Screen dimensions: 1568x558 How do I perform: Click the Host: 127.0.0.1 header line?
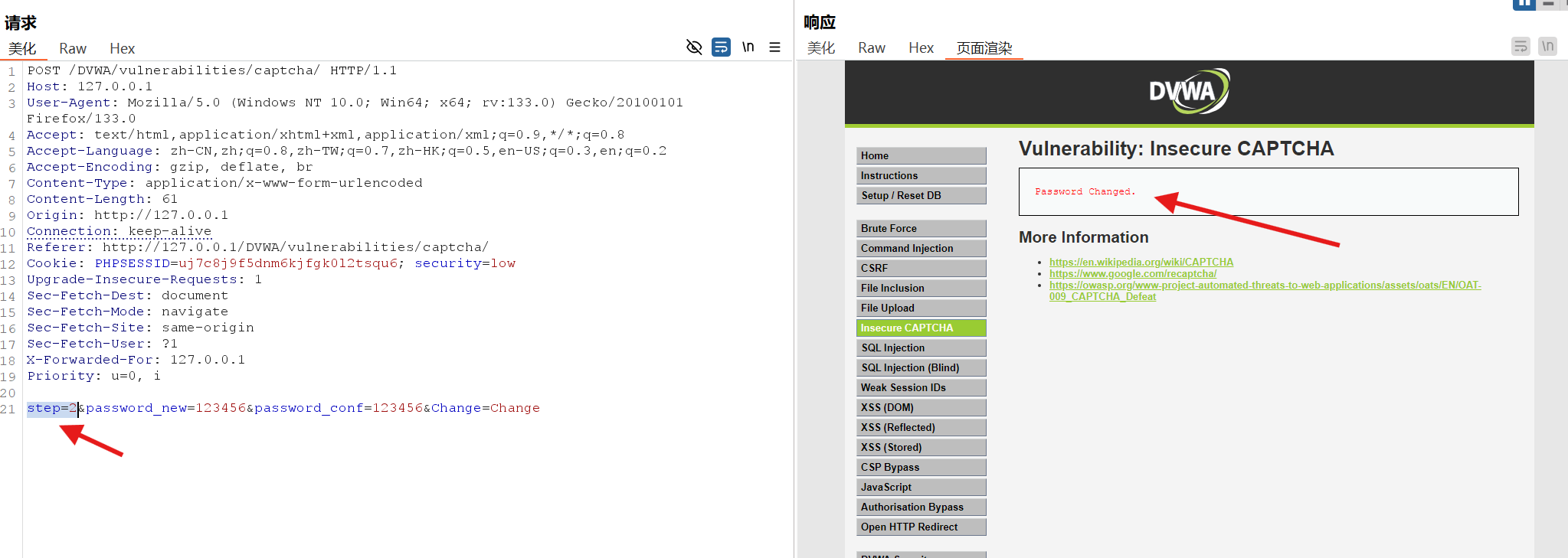pyautogui.click(x=90, y=86)
